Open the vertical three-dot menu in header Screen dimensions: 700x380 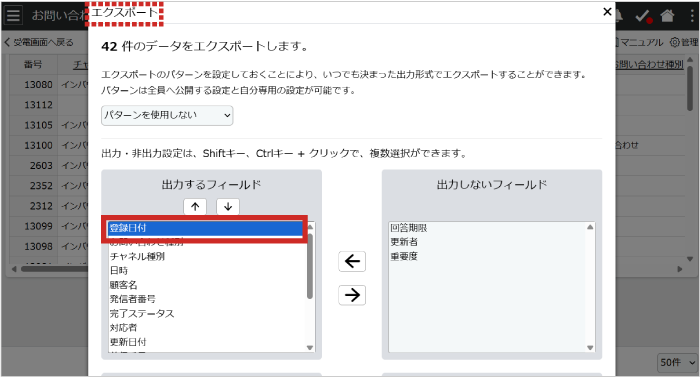692,16
